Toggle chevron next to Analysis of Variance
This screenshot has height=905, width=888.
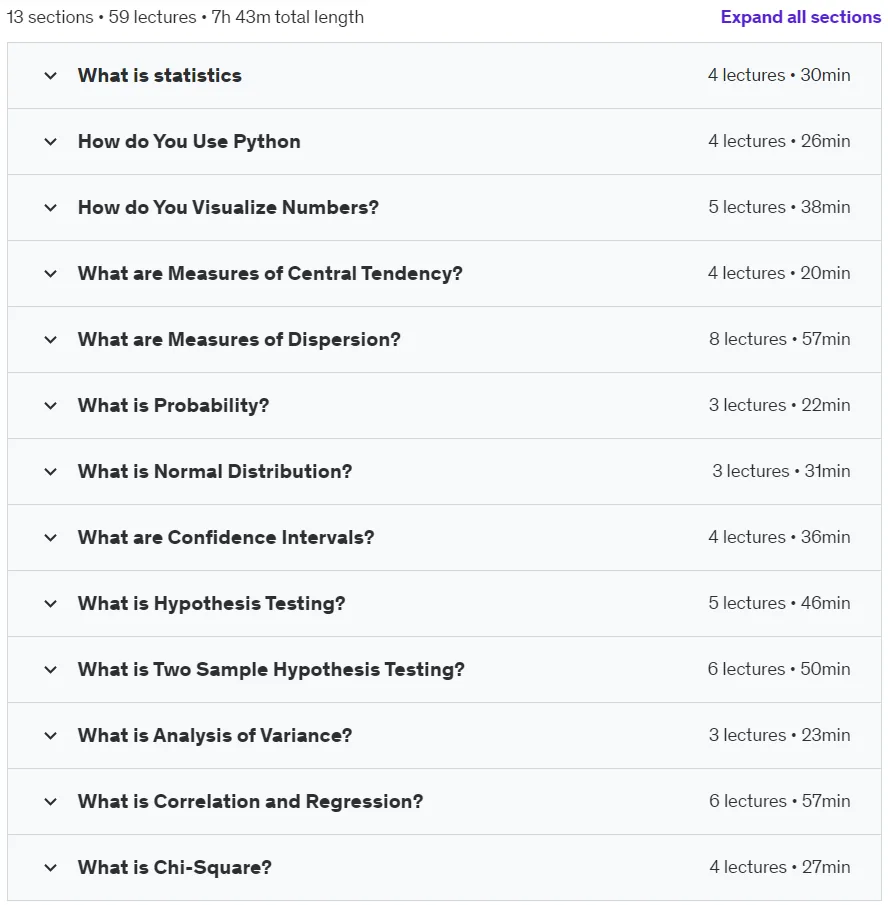click(51, 735)
